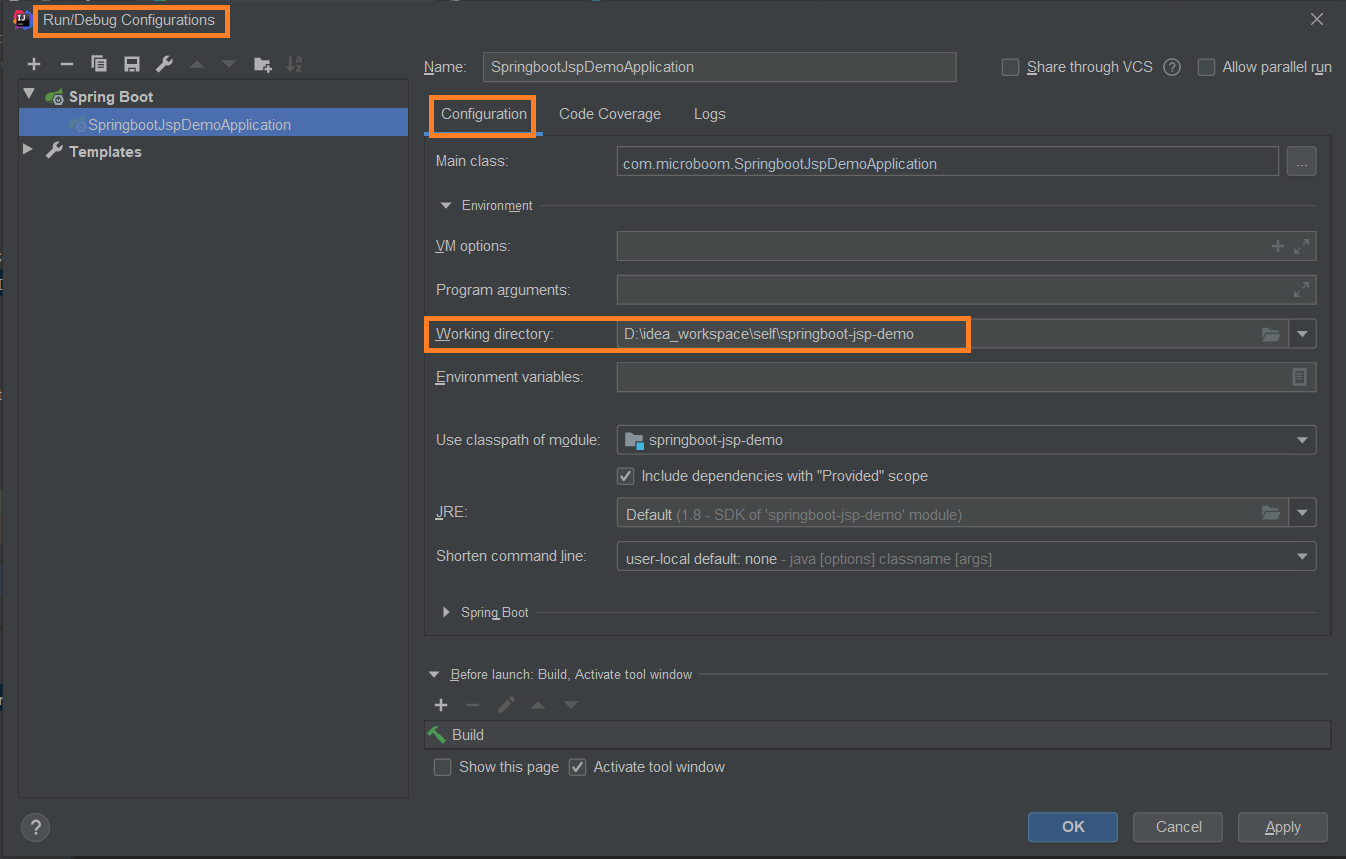1346x859 pixels.
Task: Sort configurations alphabetically icon
Action: tap(294, 64)
